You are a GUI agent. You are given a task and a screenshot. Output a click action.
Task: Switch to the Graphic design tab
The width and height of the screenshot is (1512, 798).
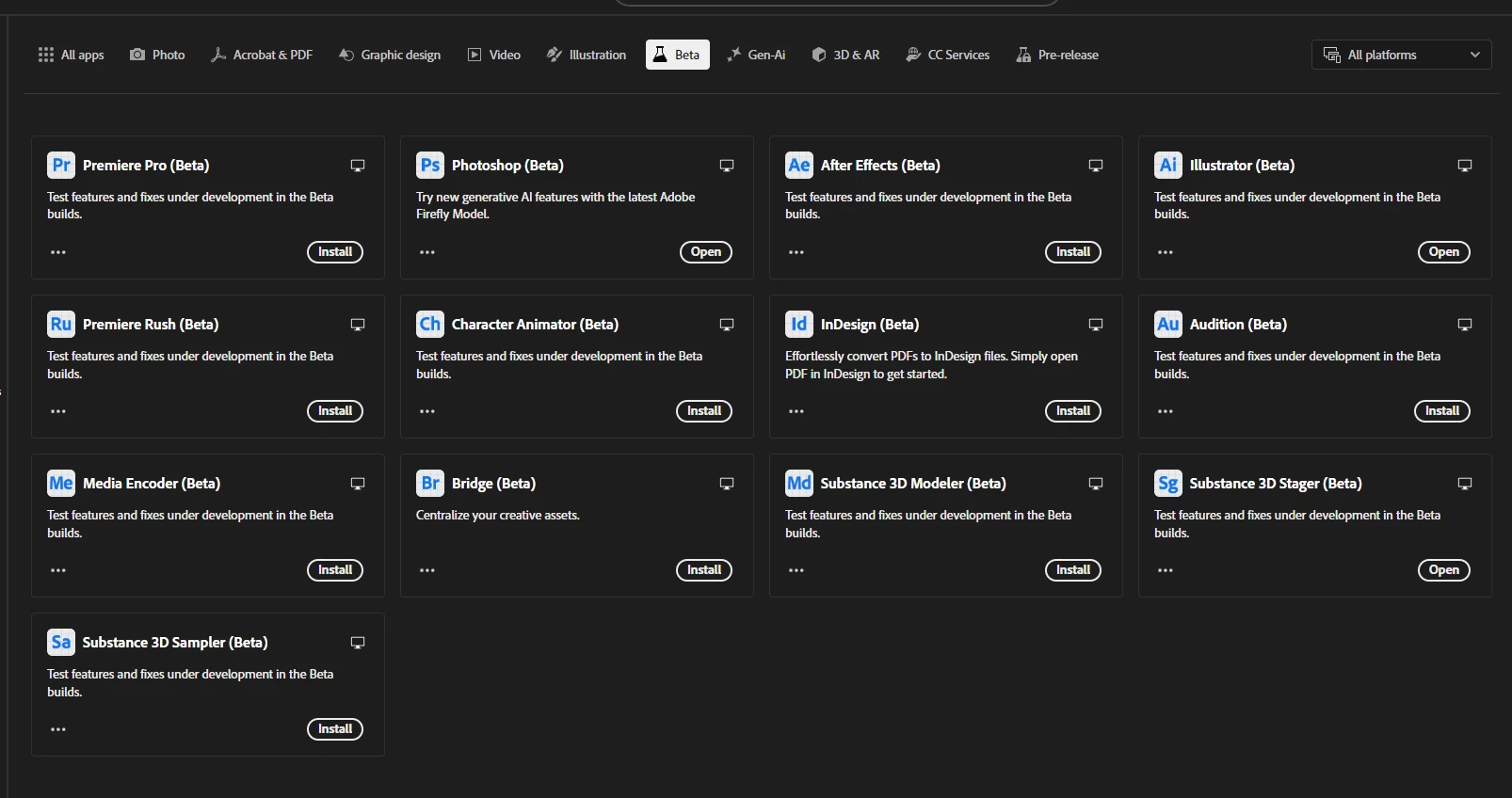(x=390, y=55)
